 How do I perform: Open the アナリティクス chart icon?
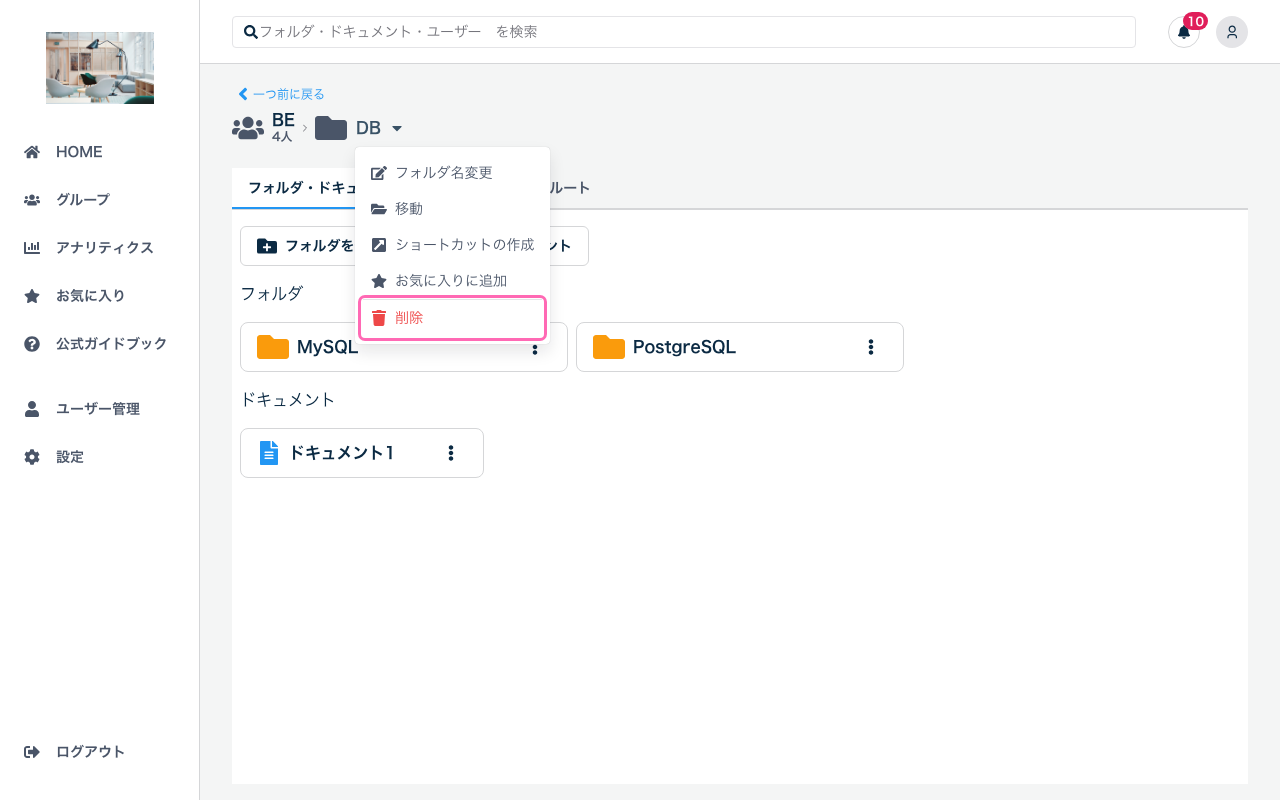pyautogui.click(x=33, y=247)
